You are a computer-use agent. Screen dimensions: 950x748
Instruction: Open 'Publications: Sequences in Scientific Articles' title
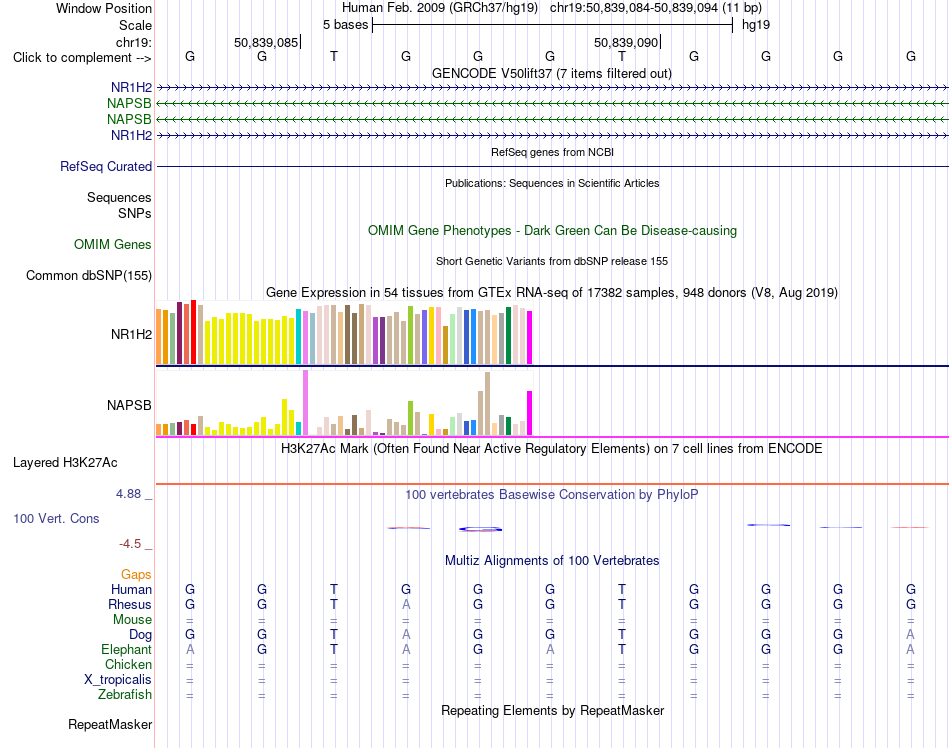click(x=552, y=183)
